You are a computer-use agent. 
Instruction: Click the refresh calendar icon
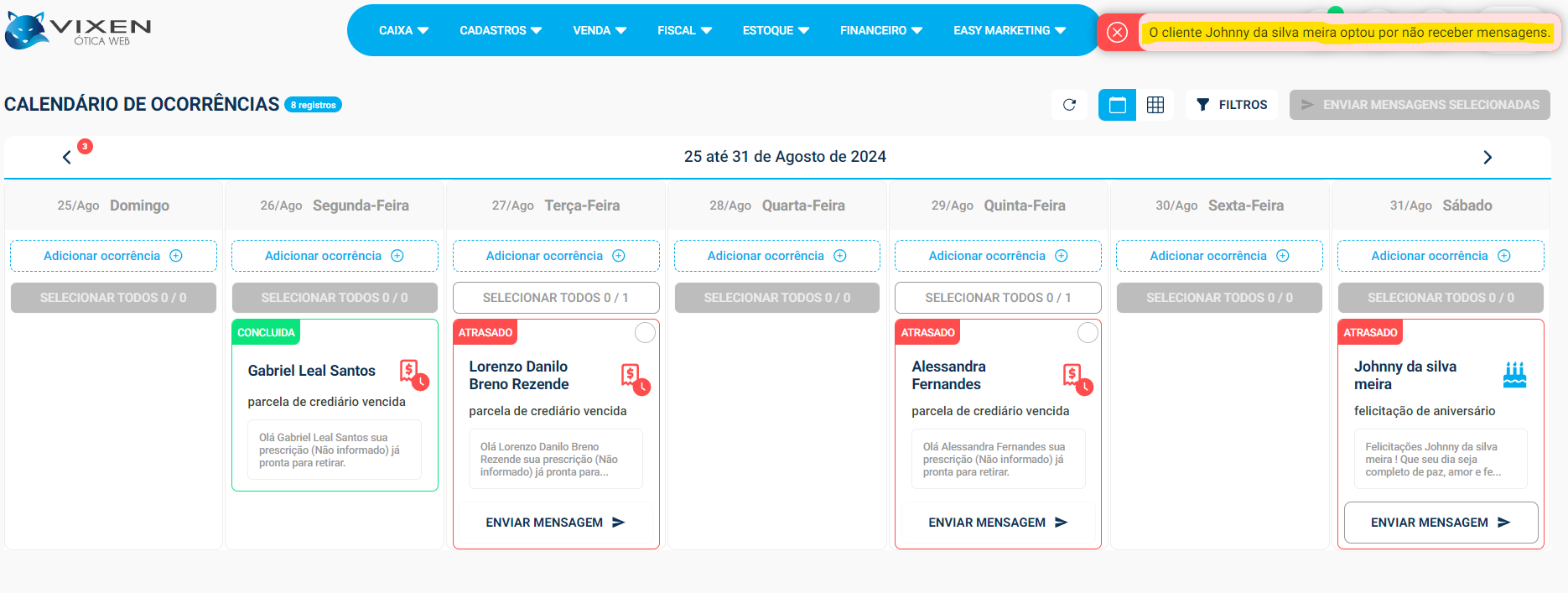pyautogui.click(x=1069, y=105)
